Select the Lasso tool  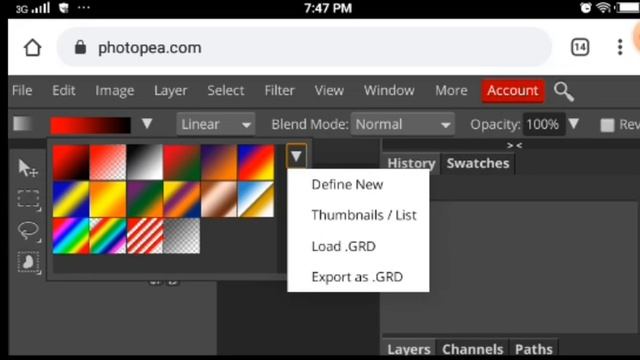[x=29, y=231]
